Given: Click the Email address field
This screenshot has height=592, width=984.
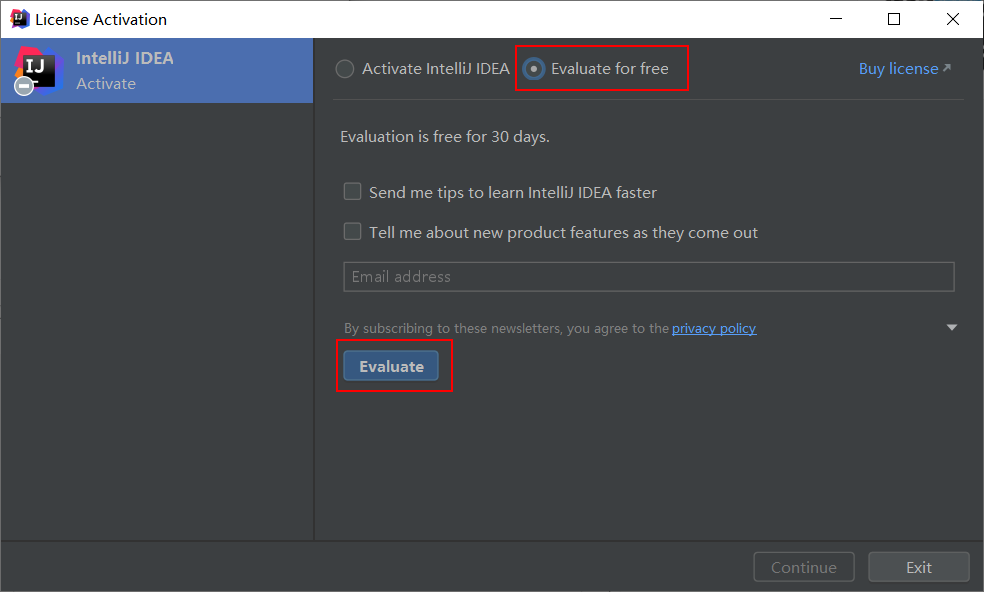Looking at the screenshot, I should [x=648, y=277].
